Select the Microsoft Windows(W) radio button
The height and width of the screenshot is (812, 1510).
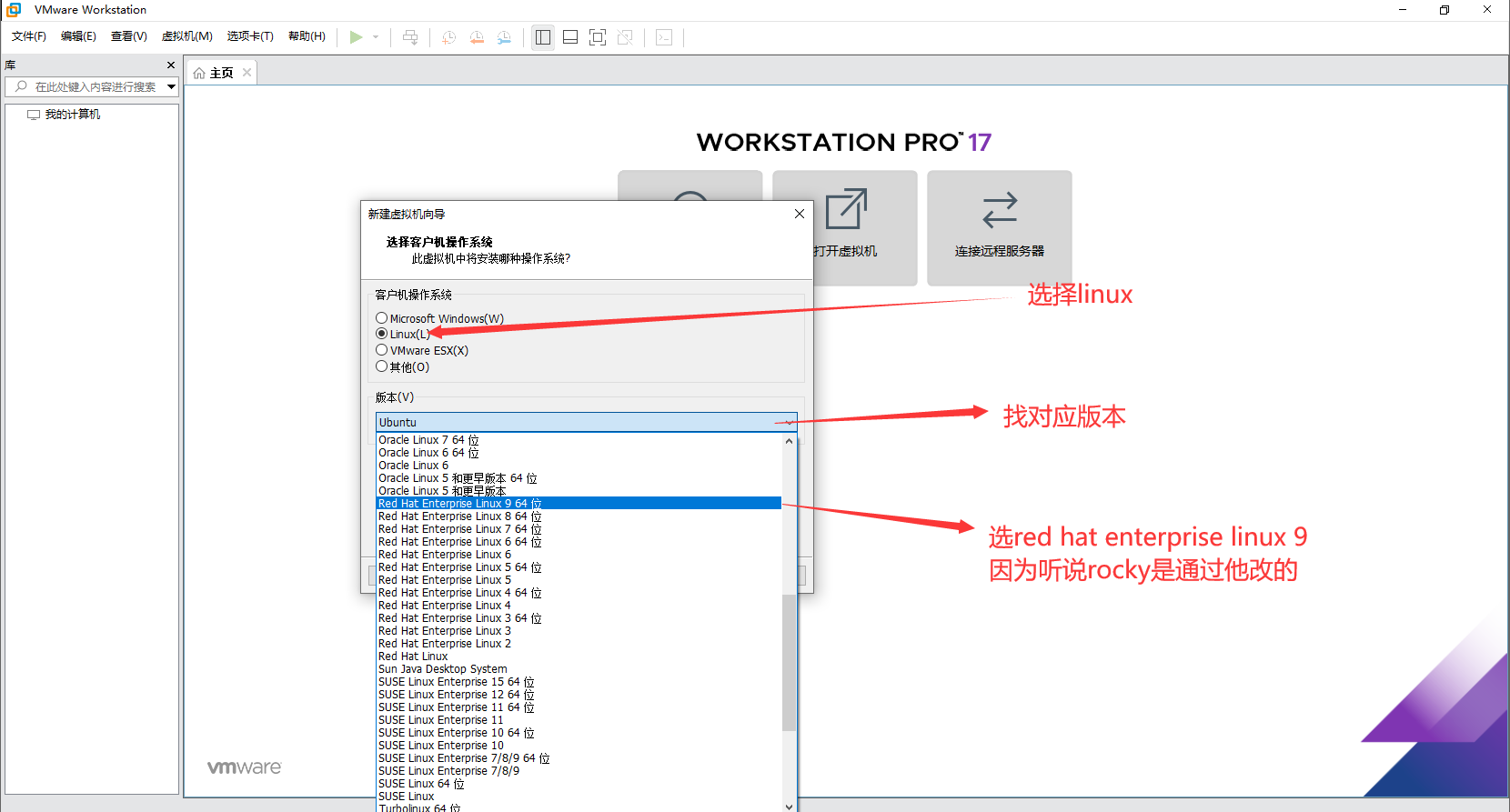(382, 318)
